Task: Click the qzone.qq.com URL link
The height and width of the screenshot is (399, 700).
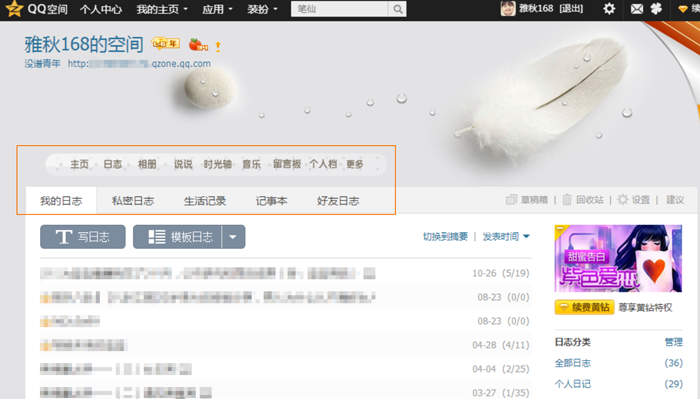Action: (x=139, y=64)
